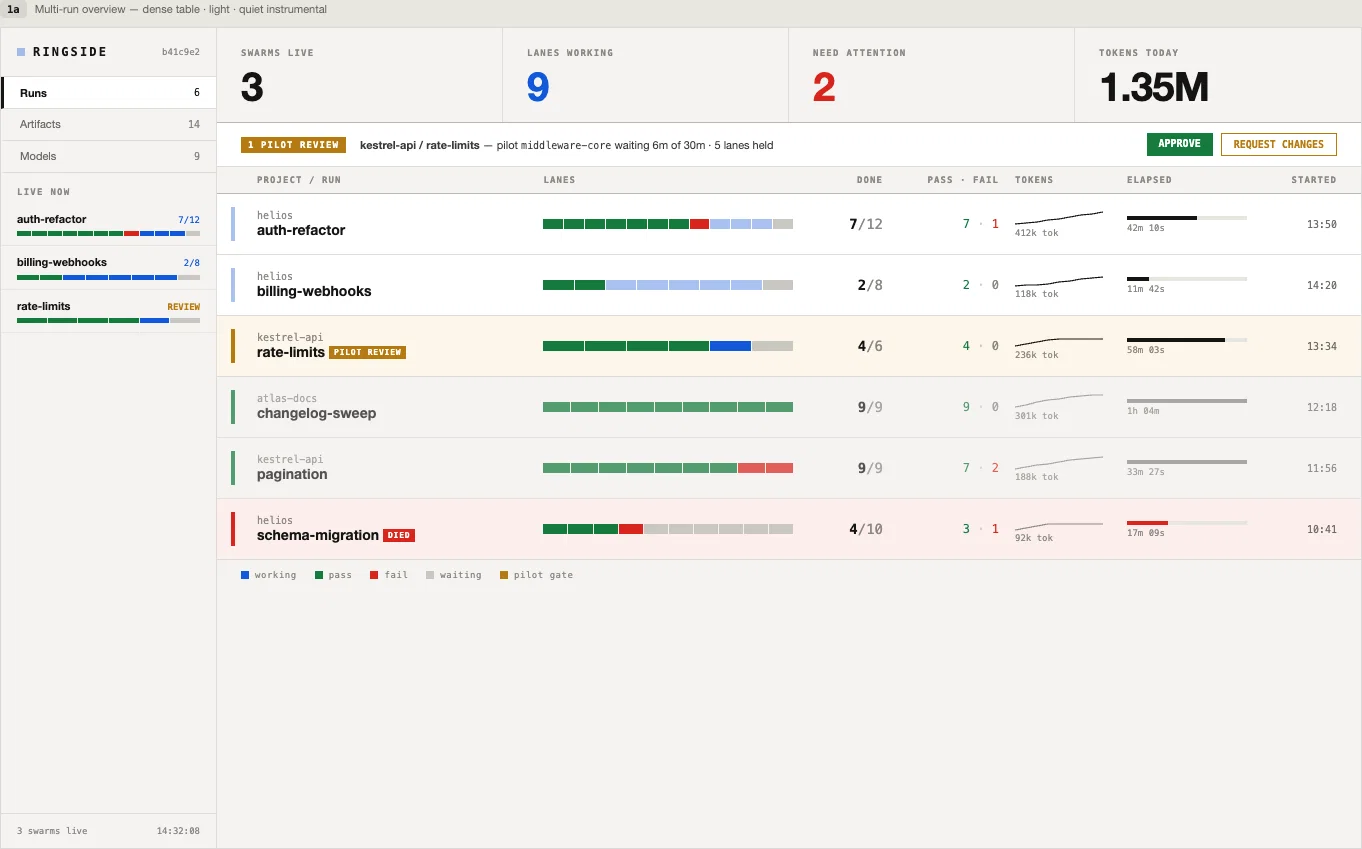Click the PILOT REVIEW badge beside rate-limits row name
The width and height of the screenshot is (1362, 849).
coord(367,352)
